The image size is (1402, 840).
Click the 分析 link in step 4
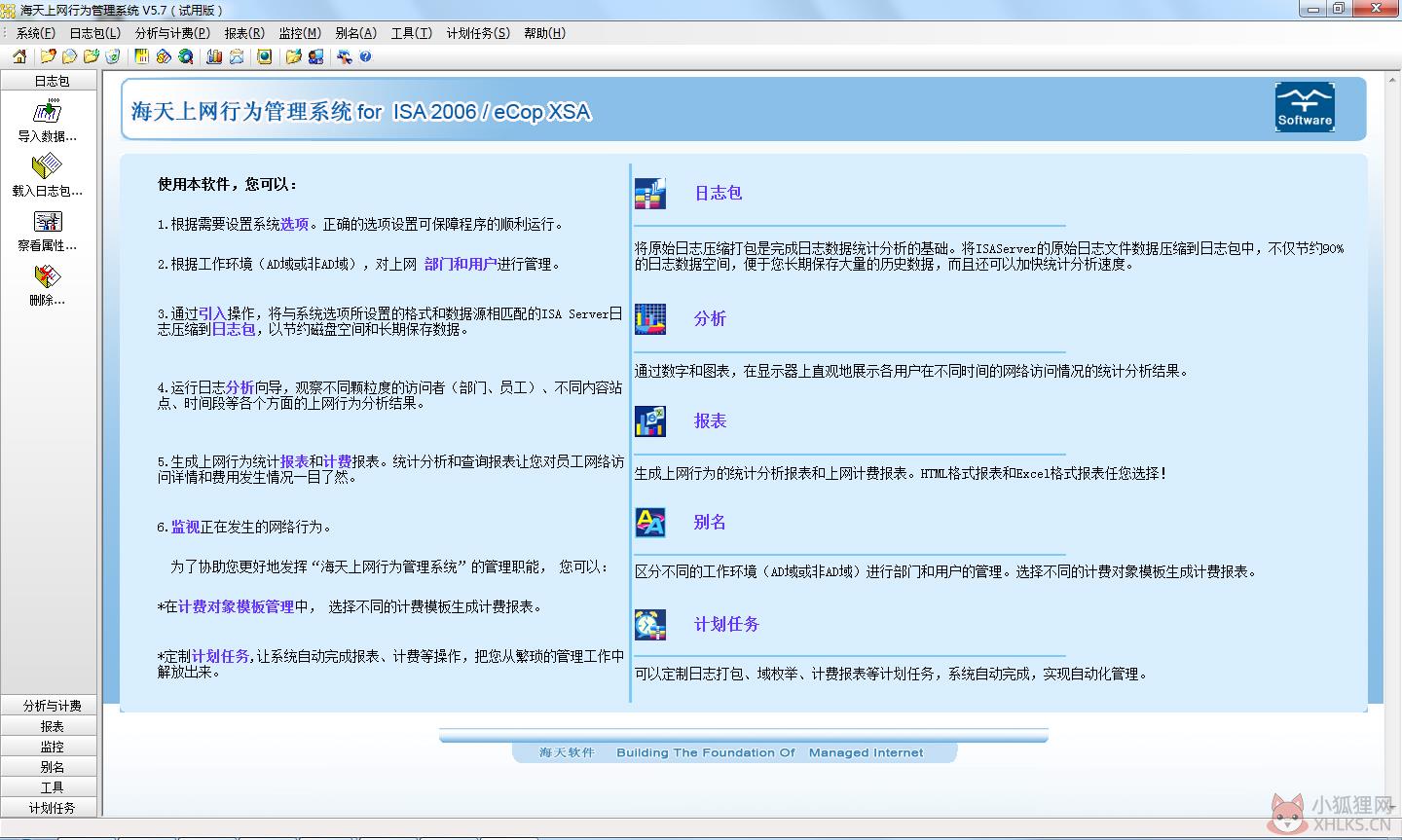point(240,387)
